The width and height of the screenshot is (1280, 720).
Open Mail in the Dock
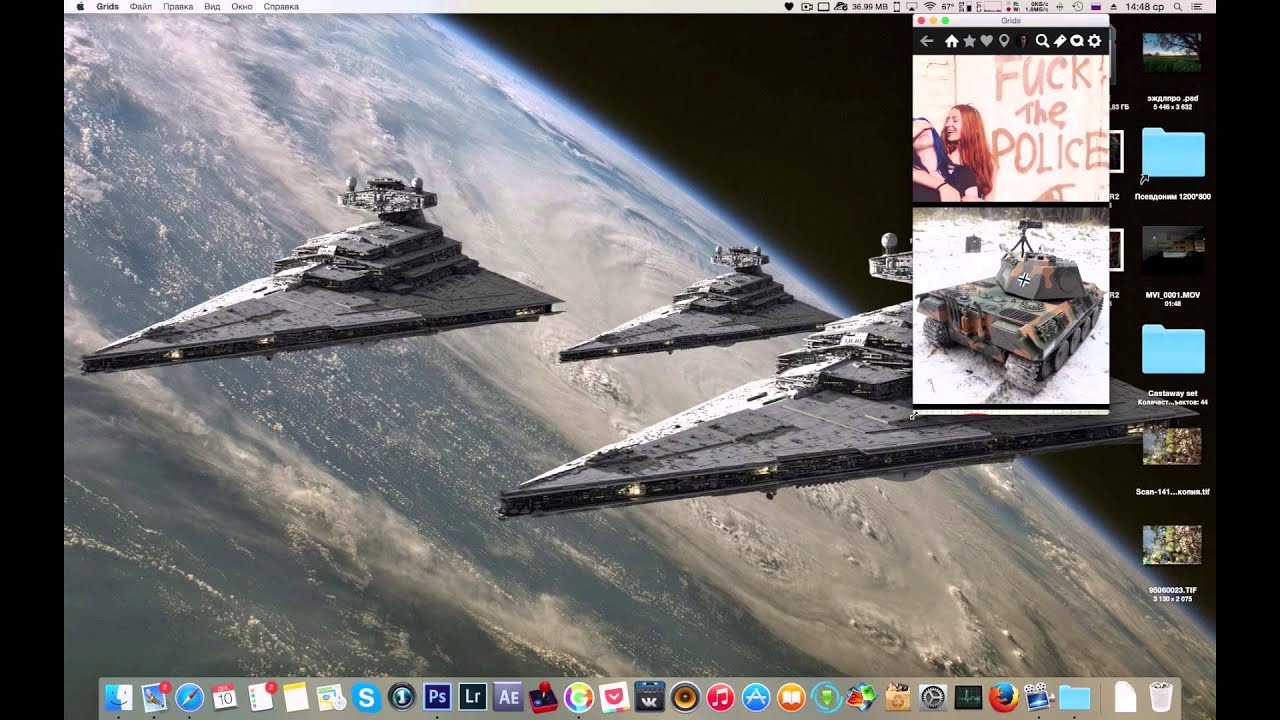point(155,697)
